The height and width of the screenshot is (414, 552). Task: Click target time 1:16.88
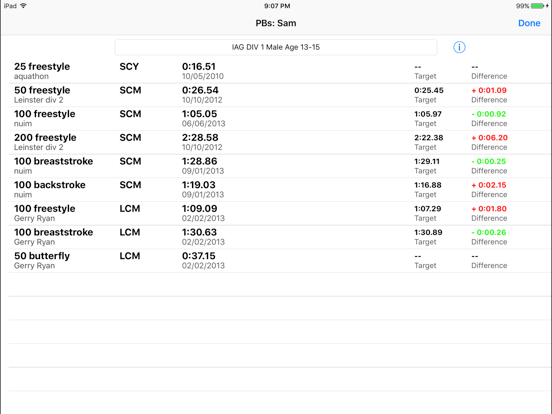[428, 184]
